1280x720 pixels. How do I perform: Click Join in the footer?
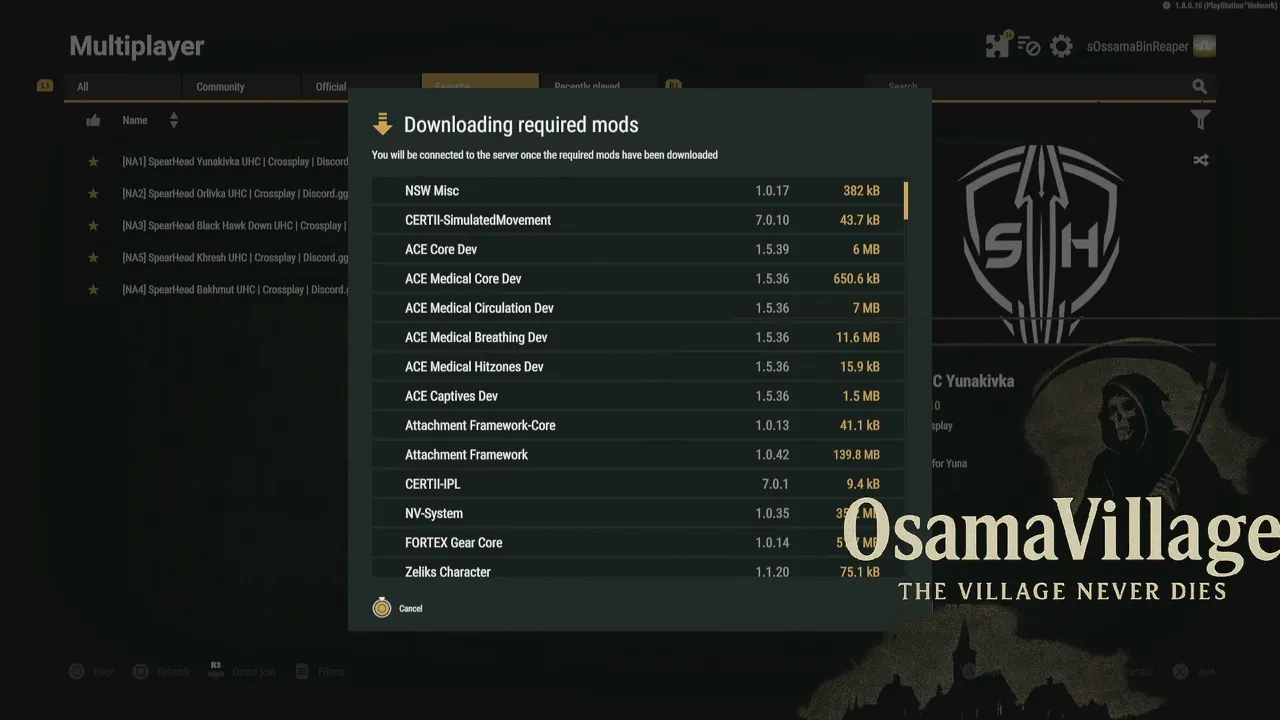coord(1194,672)
